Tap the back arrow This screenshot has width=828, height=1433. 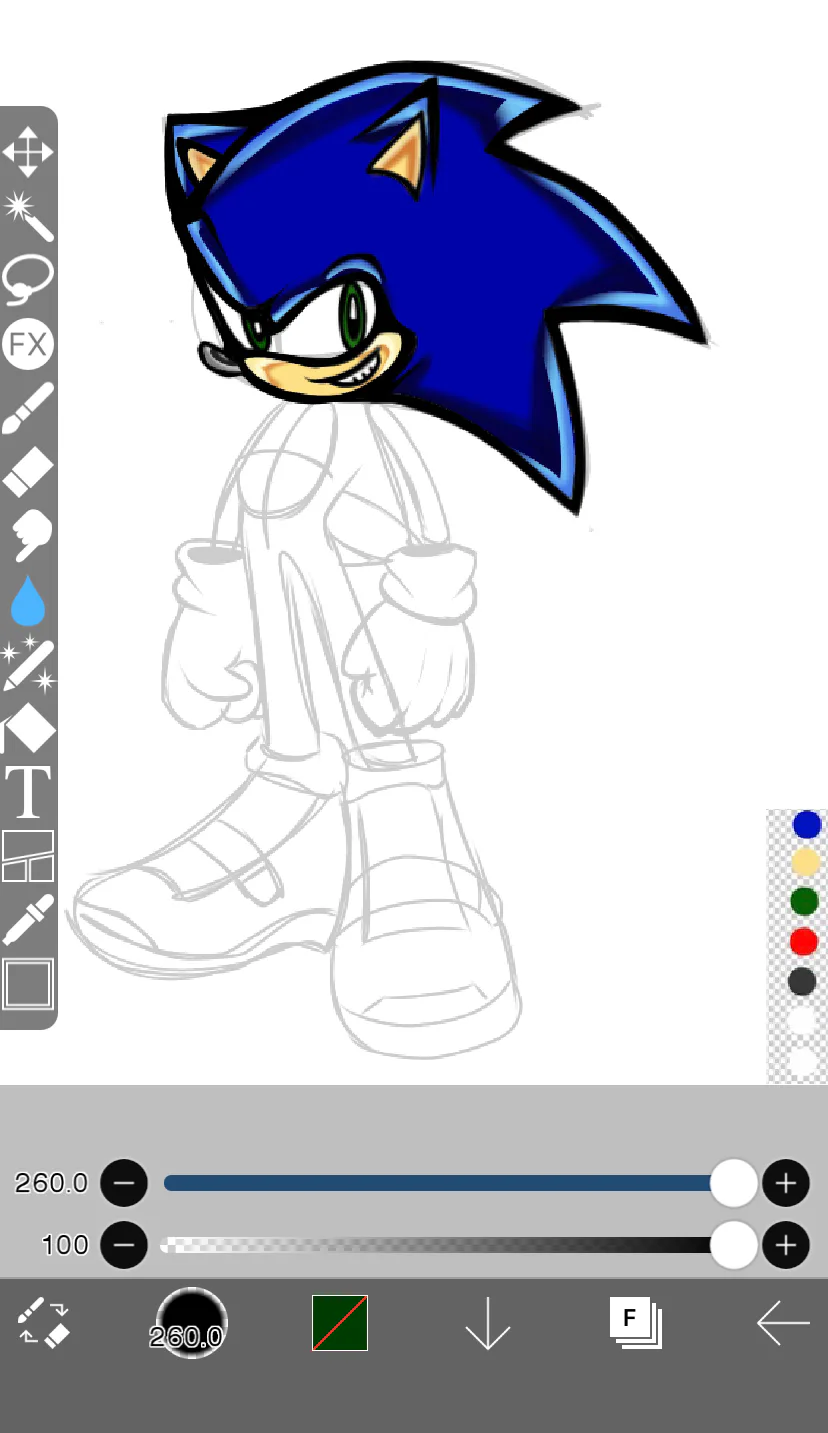[783, 1323]
